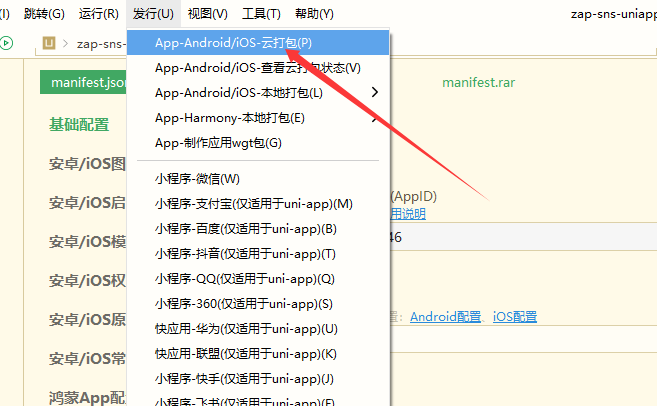Select 快应用-华为 menu entry

pos(258,329)
